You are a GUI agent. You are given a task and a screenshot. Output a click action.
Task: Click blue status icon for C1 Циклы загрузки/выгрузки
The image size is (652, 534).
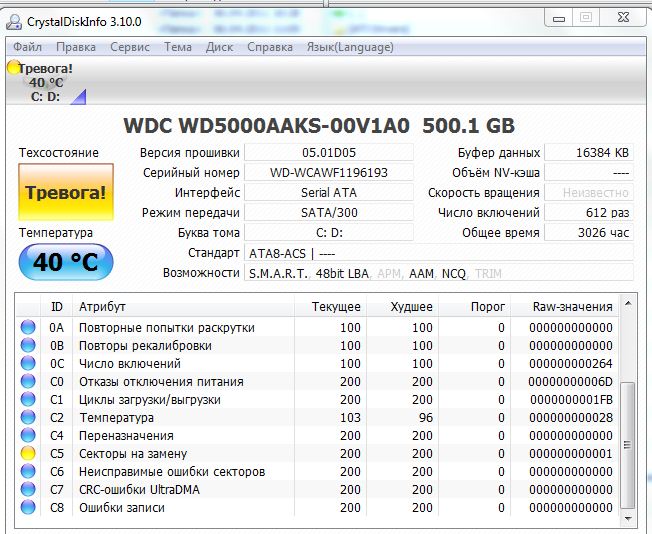click(28, 399)
